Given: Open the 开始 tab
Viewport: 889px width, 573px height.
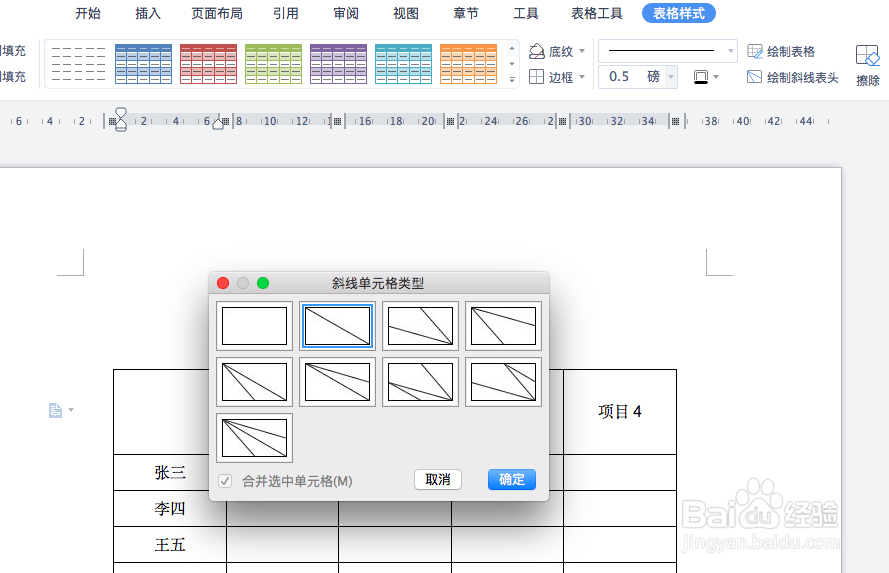Looking at the screenshot, I should (88, 13).
